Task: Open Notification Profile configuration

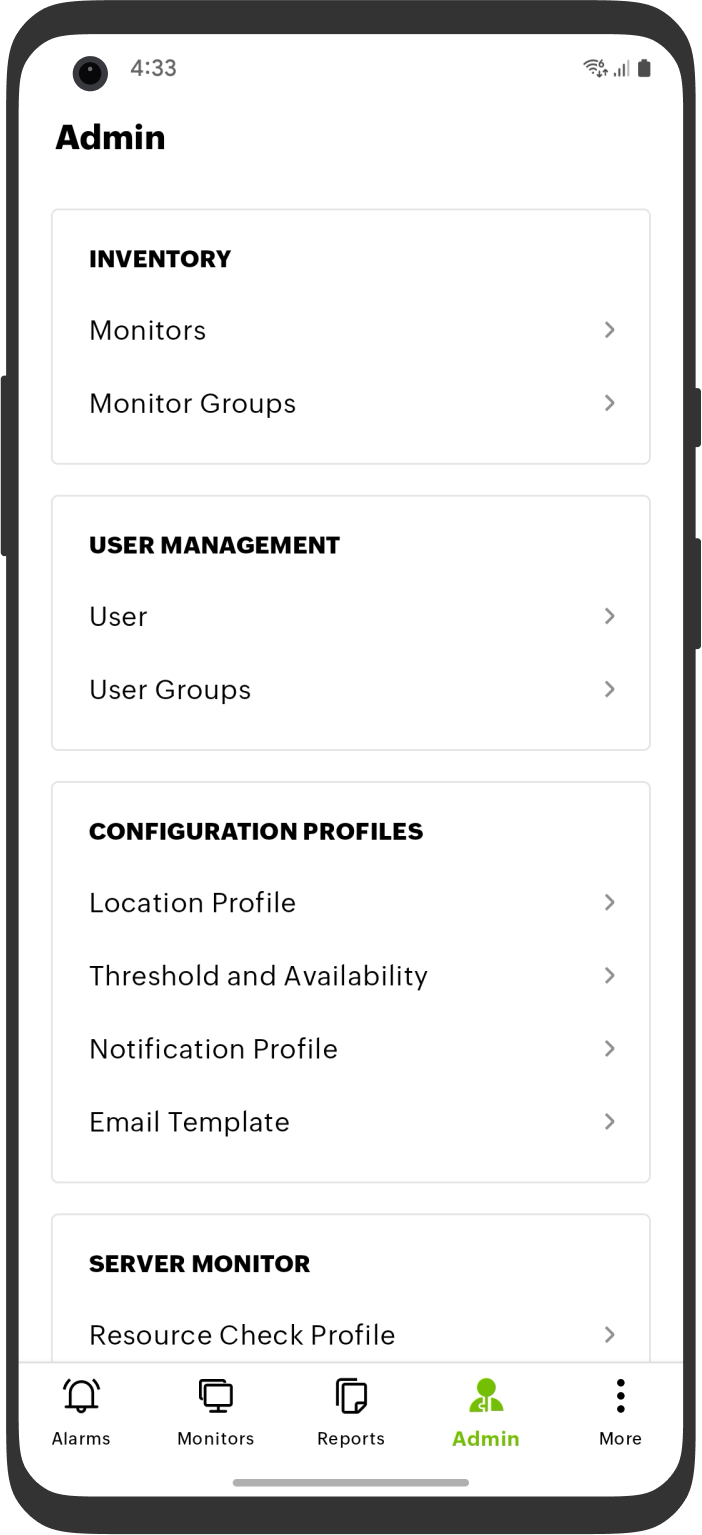Action: [x=350, y=1048]
